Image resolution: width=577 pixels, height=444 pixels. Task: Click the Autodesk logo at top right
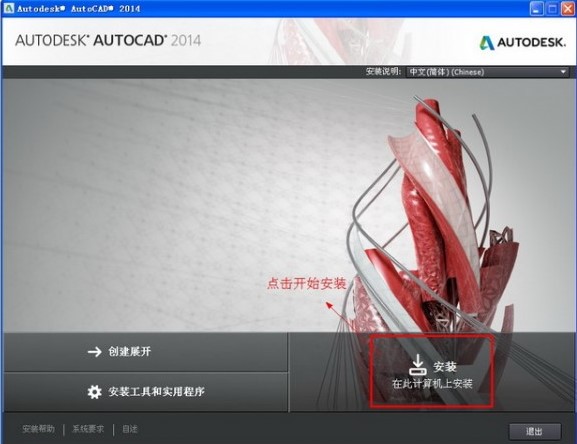[x=523, y=43]
